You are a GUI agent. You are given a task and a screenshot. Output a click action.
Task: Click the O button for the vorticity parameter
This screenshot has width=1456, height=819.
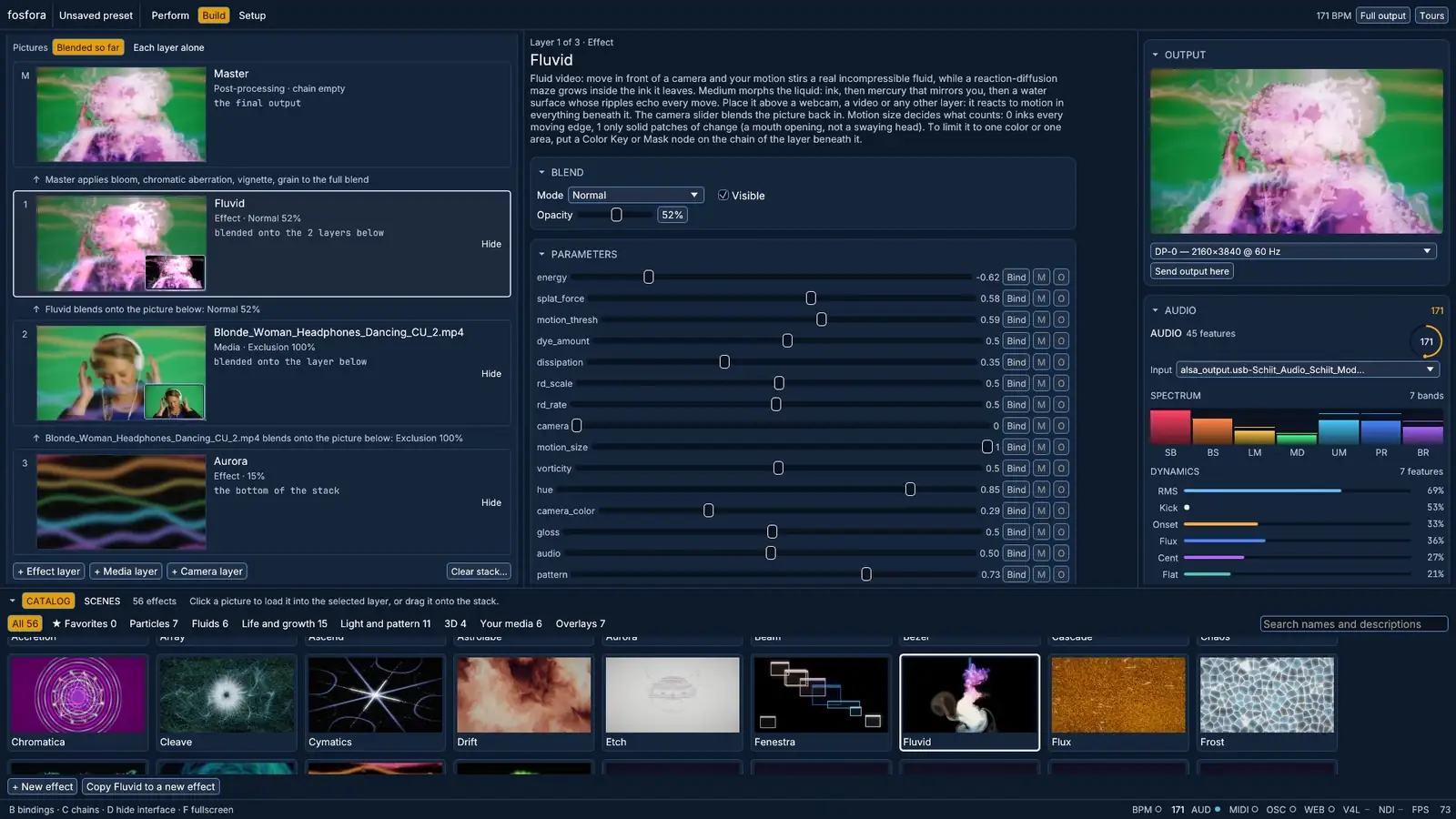(x=1061, y=469)
